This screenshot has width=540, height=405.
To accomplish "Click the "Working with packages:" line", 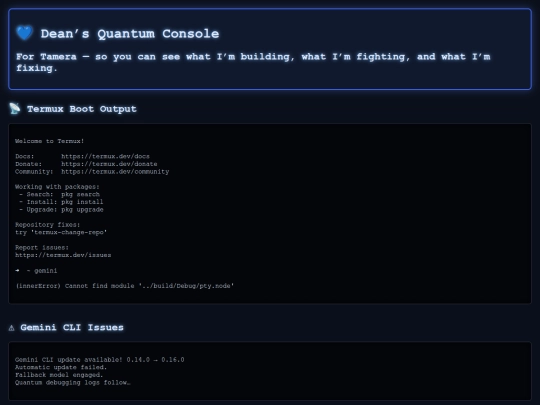I will (x=57, y=187).
